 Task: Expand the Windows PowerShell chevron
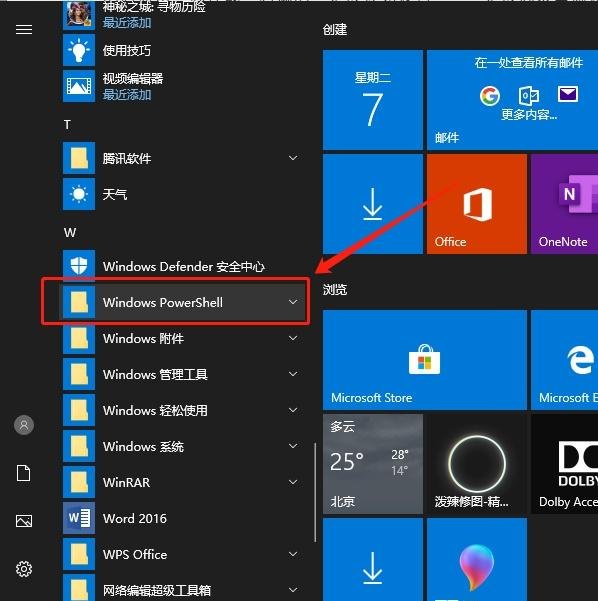pyautogui.click(x=293, y=302)
